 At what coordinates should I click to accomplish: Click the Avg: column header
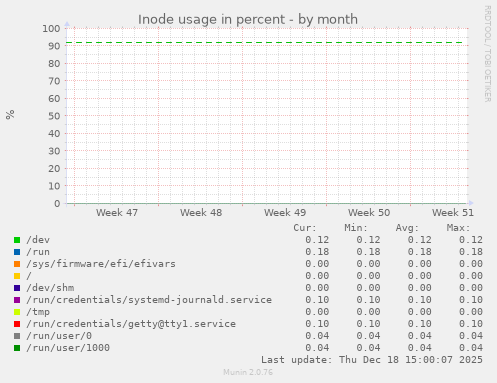point(407,228)
